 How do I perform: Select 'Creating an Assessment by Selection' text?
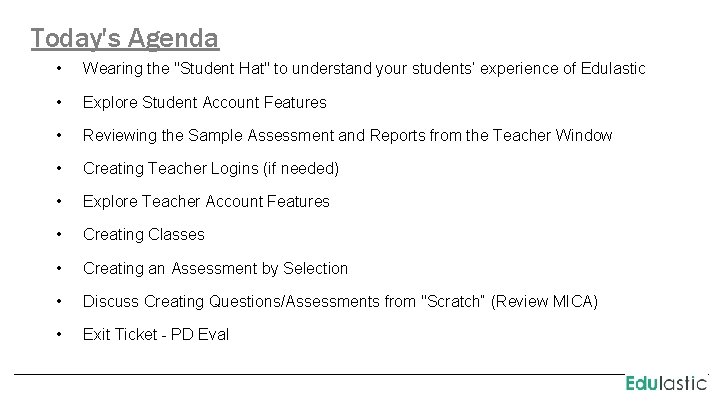[215, 268]
